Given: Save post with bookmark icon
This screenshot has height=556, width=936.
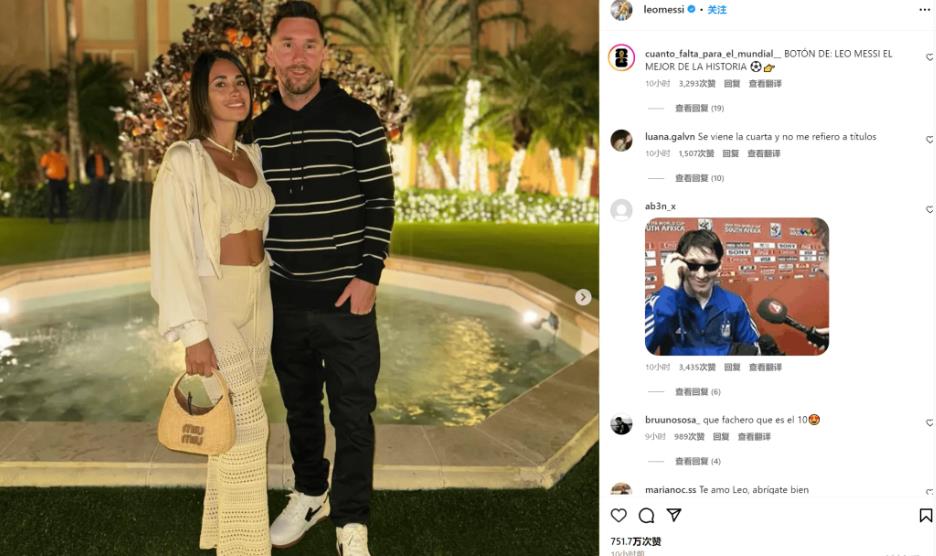Looking at the screenshot, I should [x=925, y=515].
